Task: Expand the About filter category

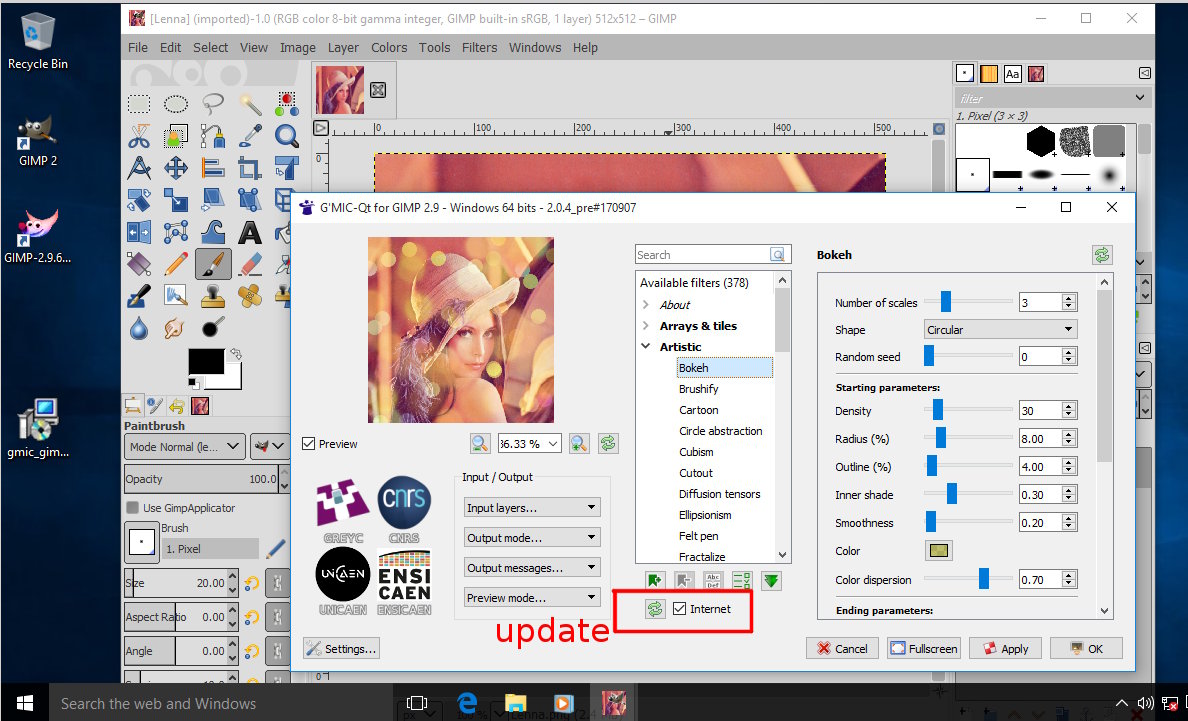Action: [646, 304]
